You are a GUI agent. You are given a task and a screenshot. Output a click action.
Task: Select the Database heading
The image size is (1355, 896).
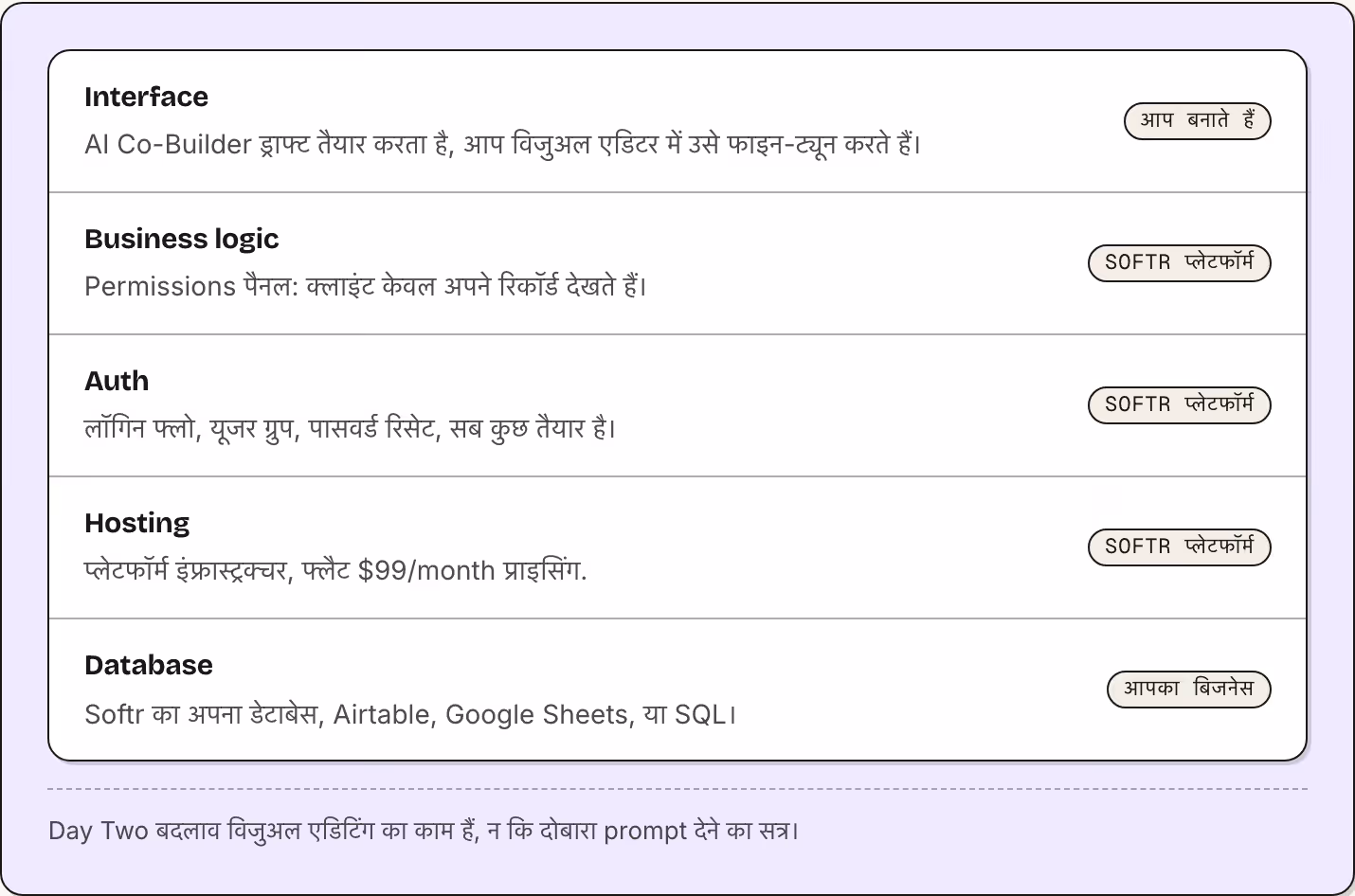149,665
